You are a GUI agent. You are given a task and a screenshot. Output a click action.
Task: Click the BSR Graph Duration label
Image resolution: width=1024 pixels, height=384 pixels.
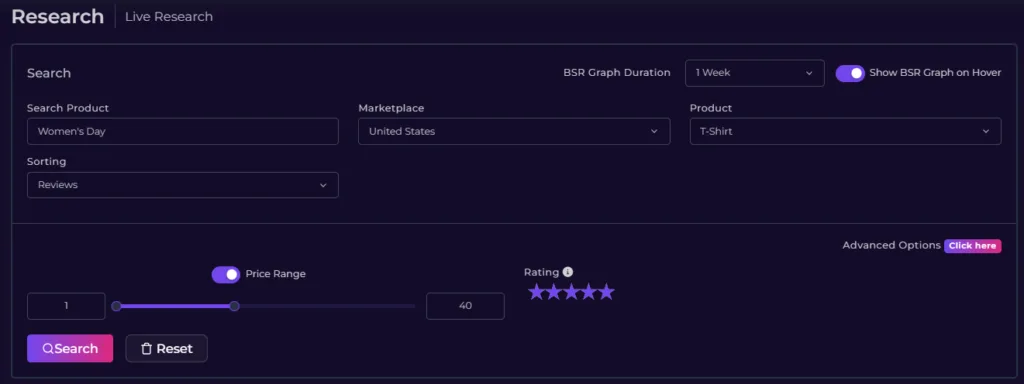pos(616,72)
